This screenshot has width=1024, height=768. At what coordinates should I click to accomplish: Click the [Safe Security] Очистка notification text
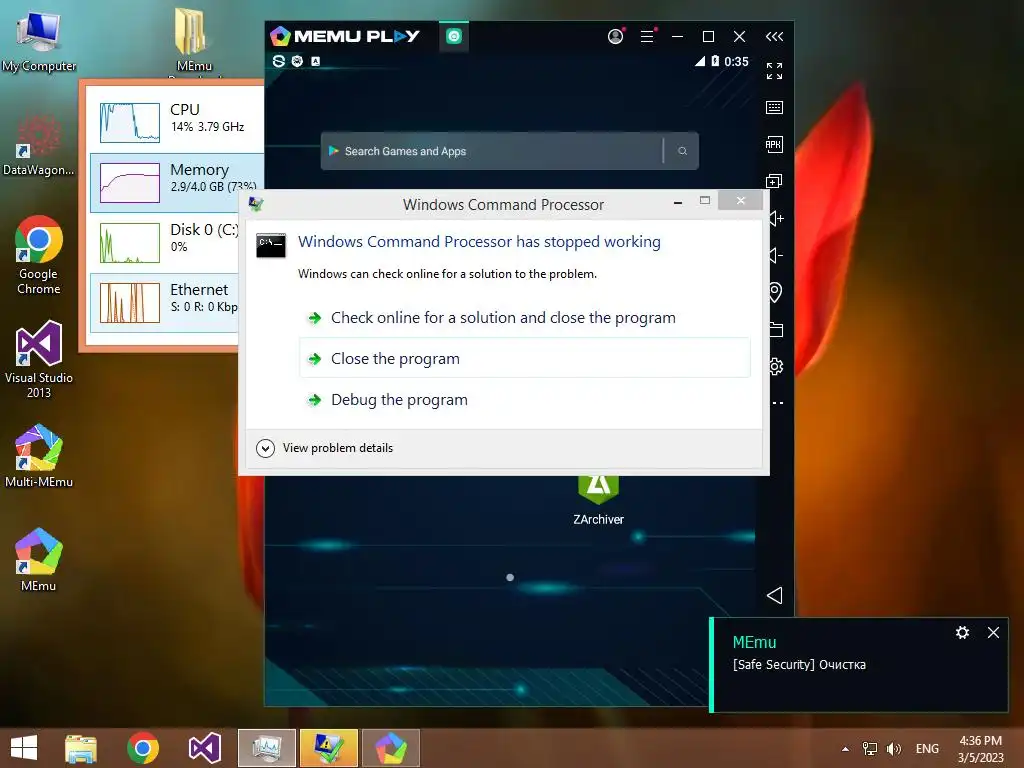[799, 665]
